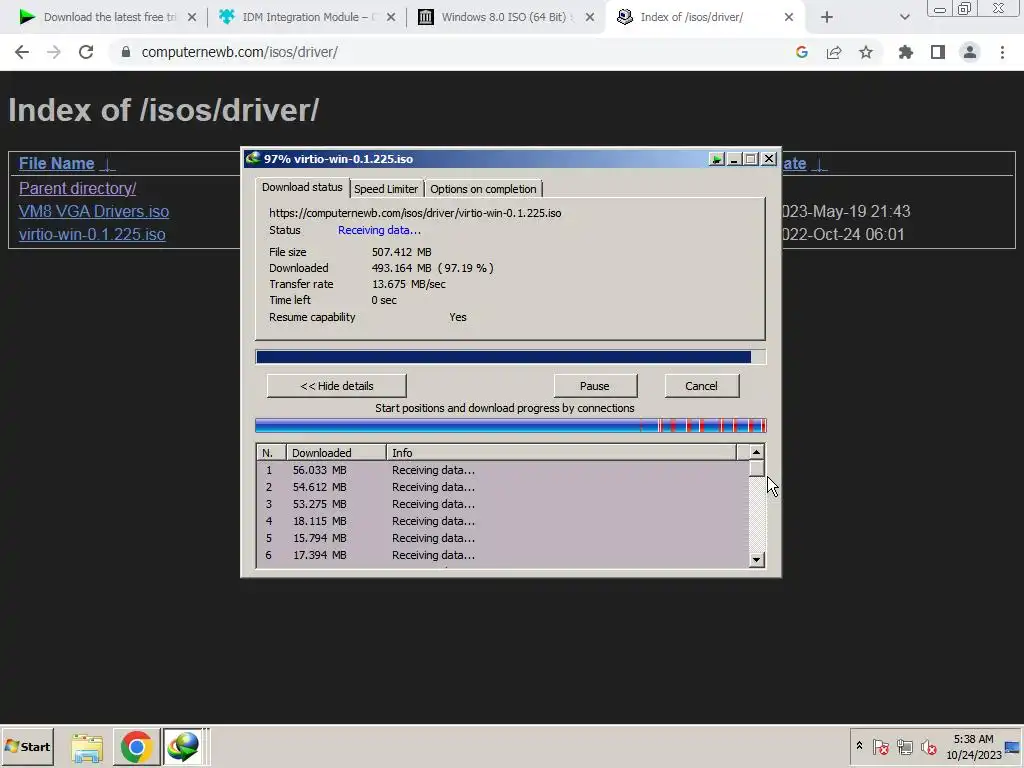Image resolution: width=1024 pixels, height=768 pixels.
Task: Click the << Hide details button
Action: pos(337,386)
